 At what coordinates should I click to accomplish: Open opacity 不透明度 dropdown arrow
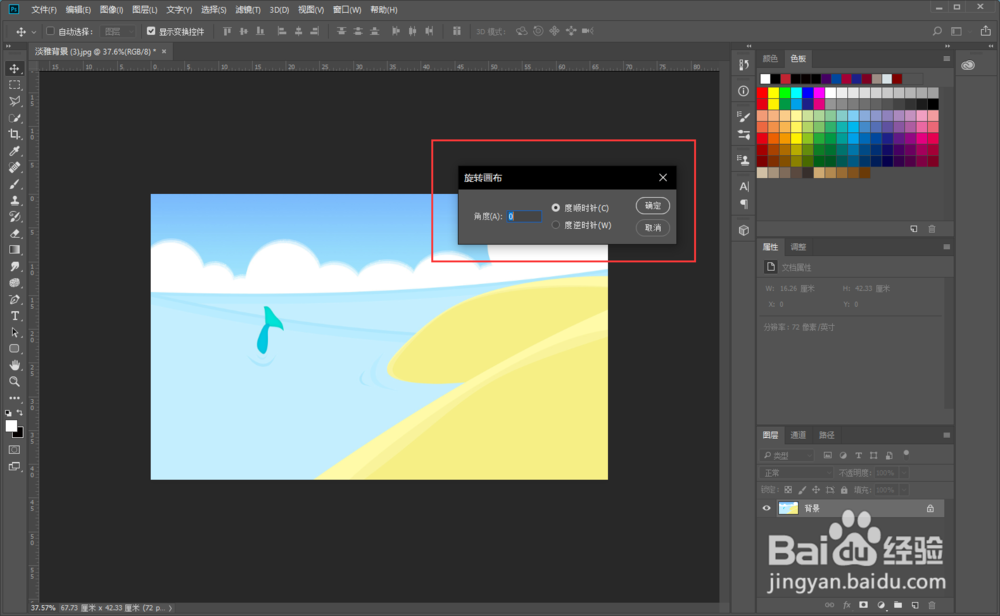[x=904, y=473]
